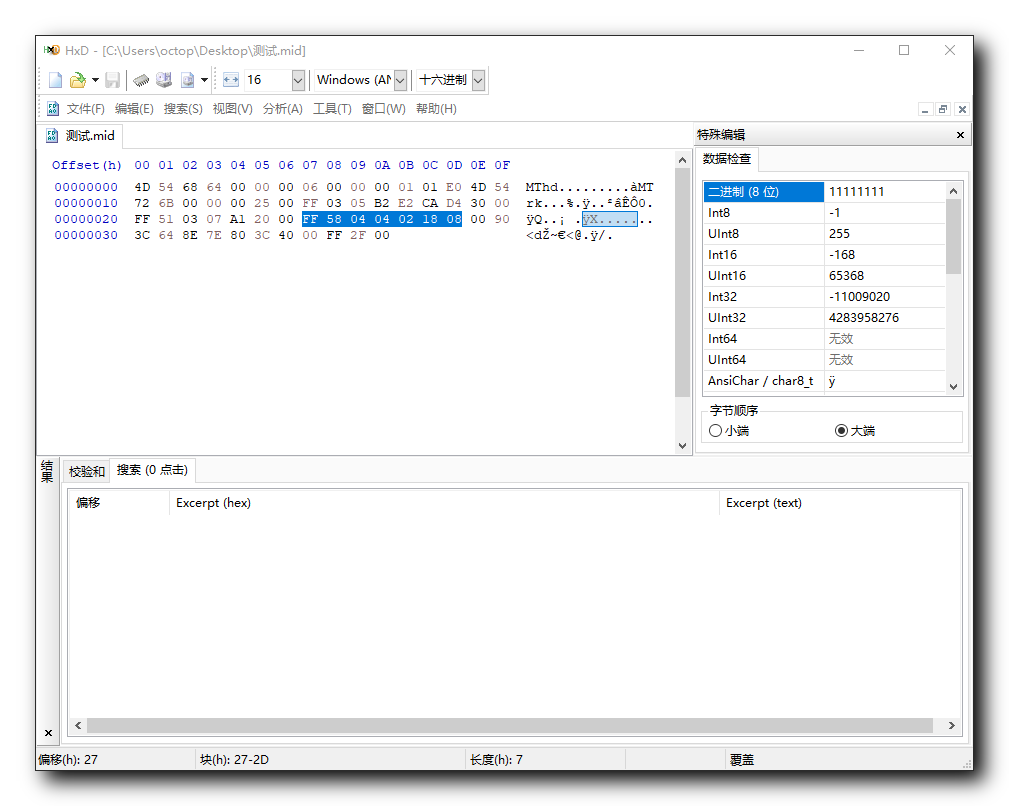Switch to the 校验和 results tab
This screenshot has height=806, width=1009.
click(x=87, y=472)
